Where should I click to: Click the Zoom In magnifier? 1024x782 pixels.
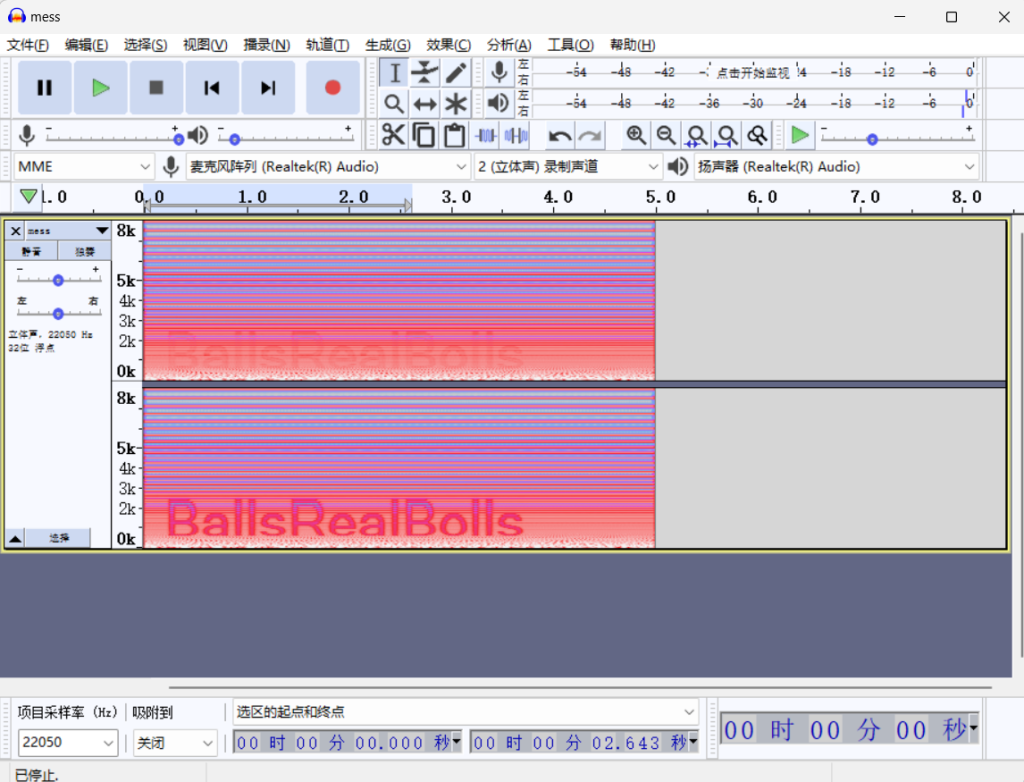[636, 135]
